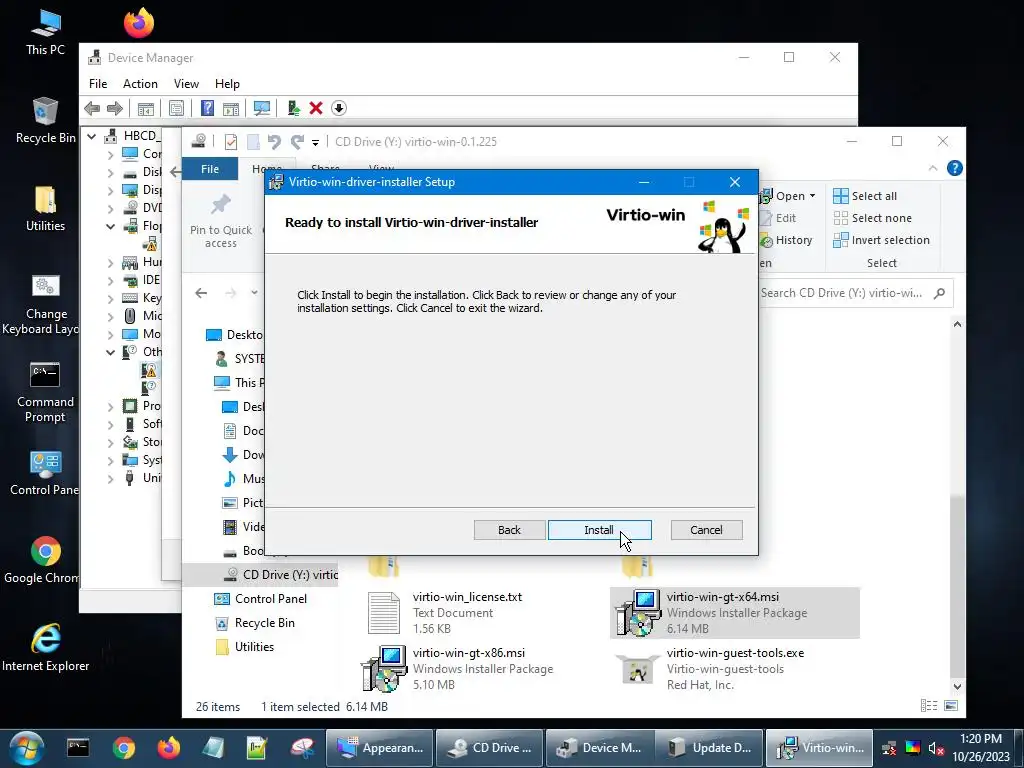Click the Search CD Drive field
This screenshot has width=1024, height=768.
(854, 293)
